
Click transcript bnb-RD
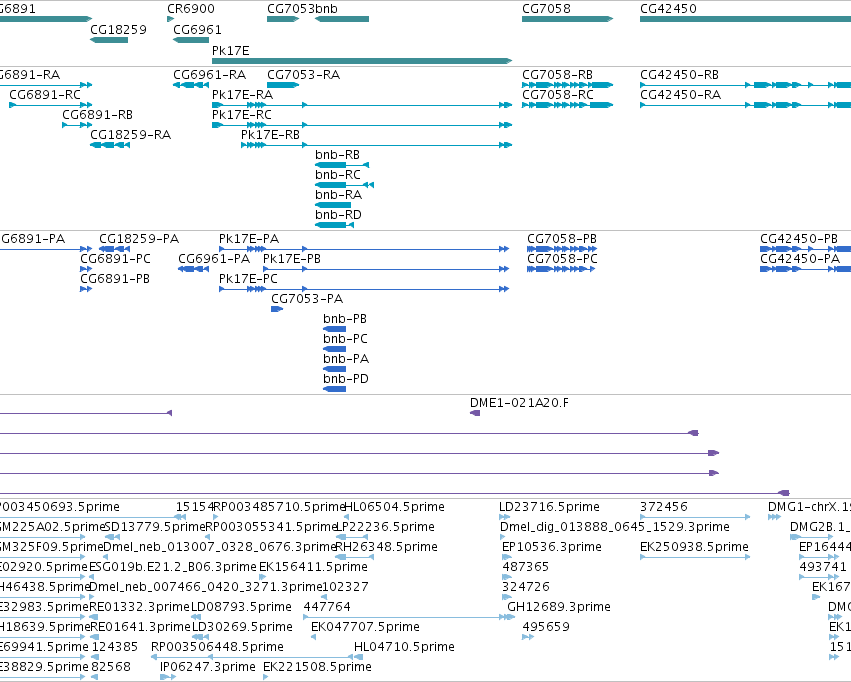[x=334, y=225]
